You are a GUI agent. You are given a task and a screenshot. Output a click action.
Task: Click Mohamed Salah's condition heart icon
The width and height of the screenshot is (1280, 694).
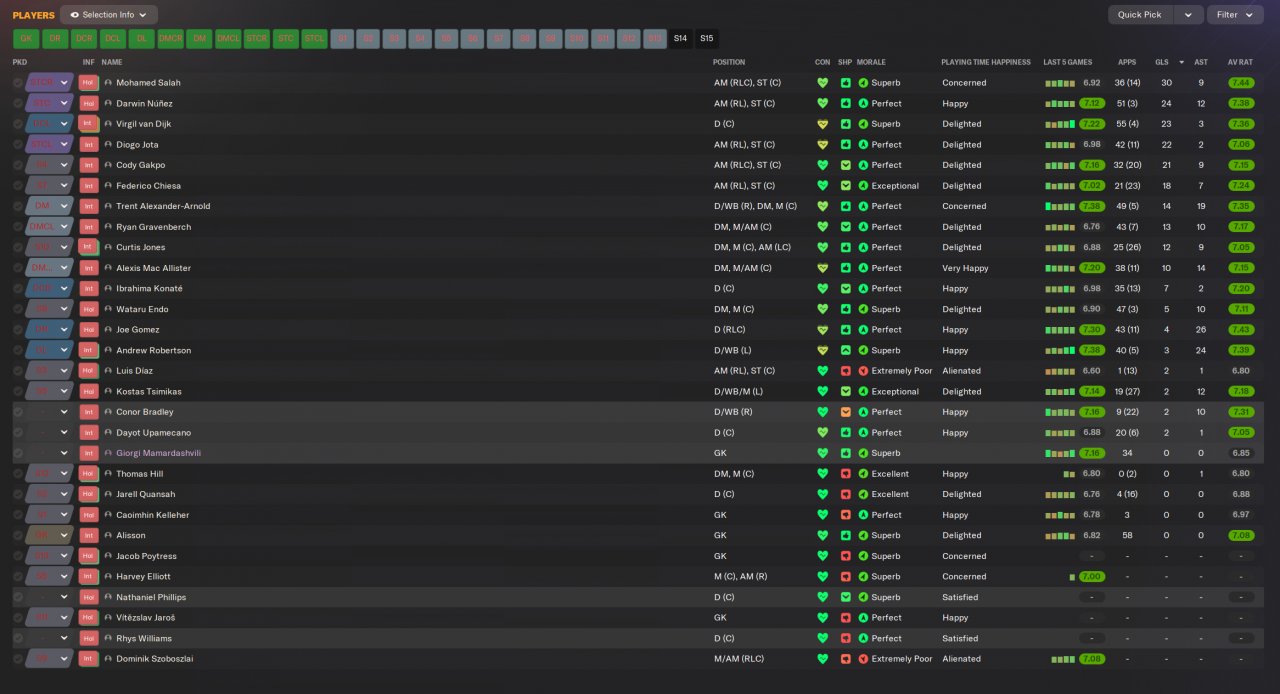pyautogui.click(x=823, y=83)
